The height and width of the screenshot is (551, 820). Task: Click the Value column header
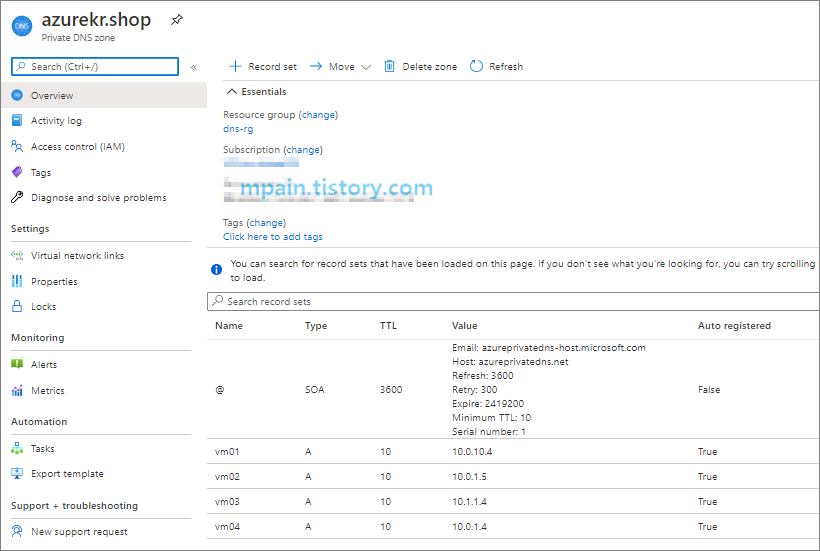click(x=464, y=325)
